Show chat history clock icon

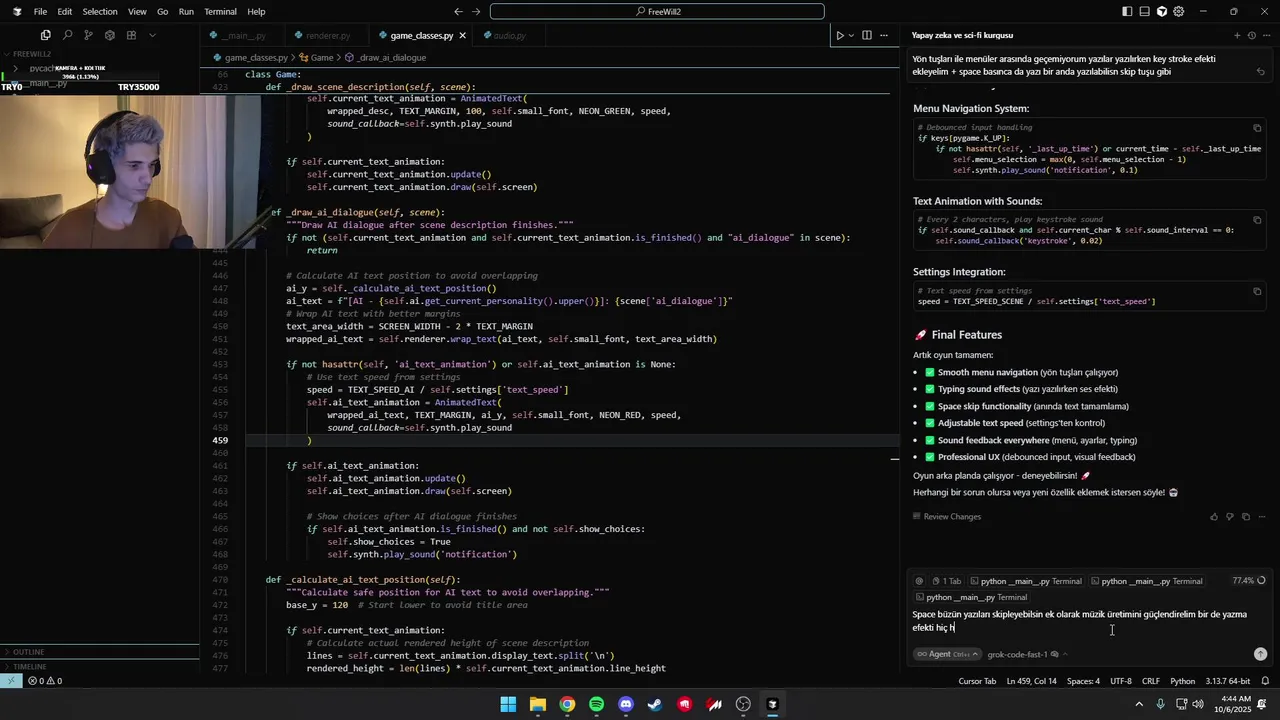point(1251,35)
